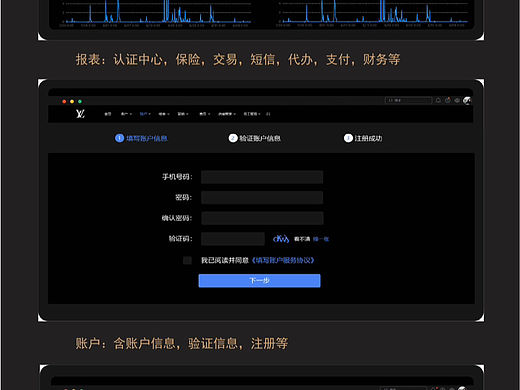520x390 pixels.
Task: Focus the 密码 input field
Action: coord(262,198)
